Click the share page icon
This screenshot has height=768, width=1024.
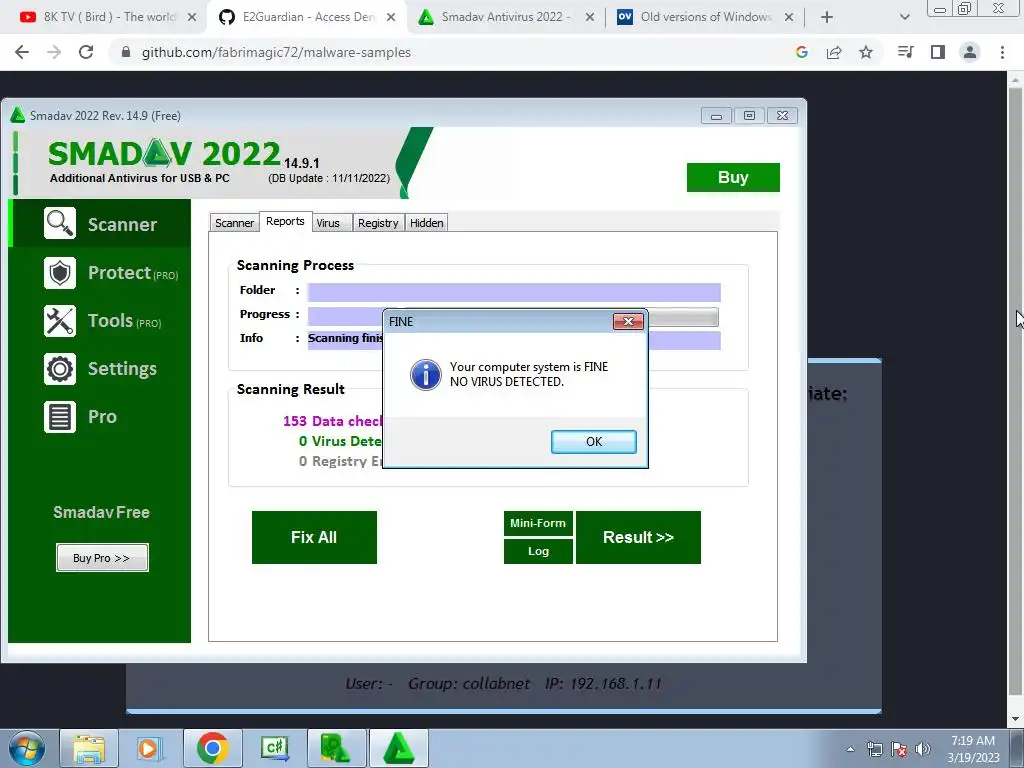click(x=834, y=52)
